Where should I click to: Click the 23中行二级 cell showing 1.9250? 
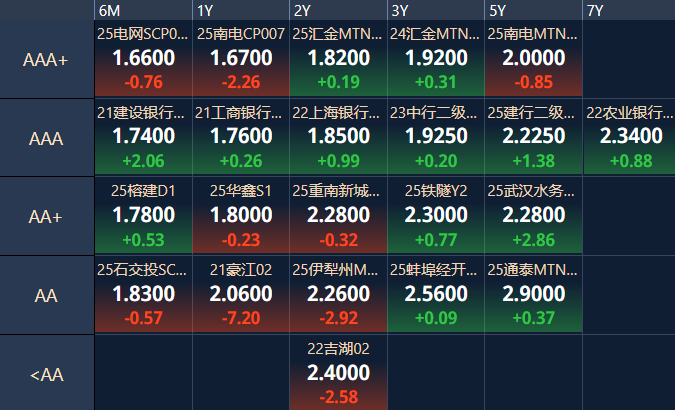[436, 137]
